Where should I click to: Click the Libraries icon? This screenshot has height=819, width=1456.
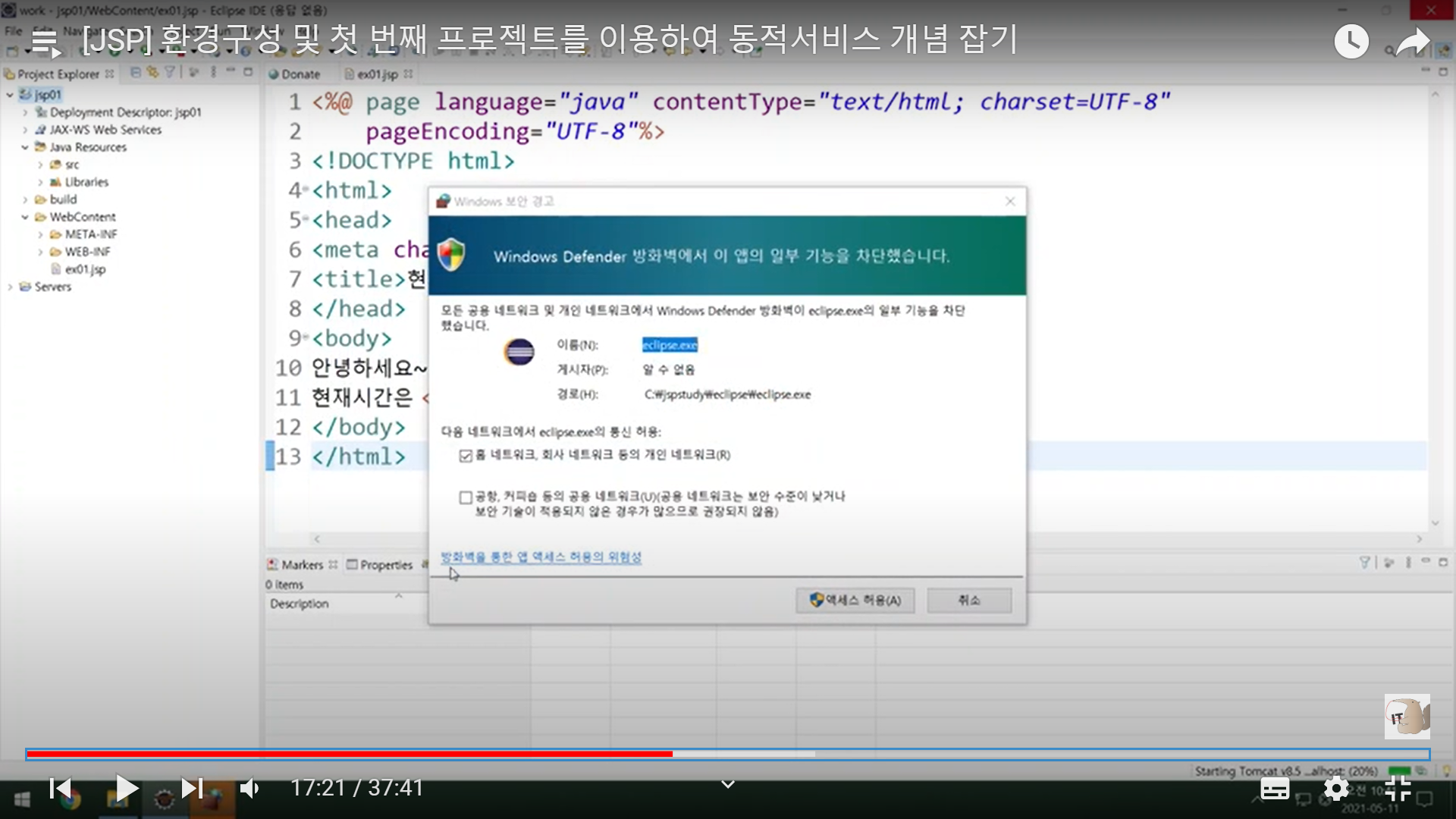(55, 182)
